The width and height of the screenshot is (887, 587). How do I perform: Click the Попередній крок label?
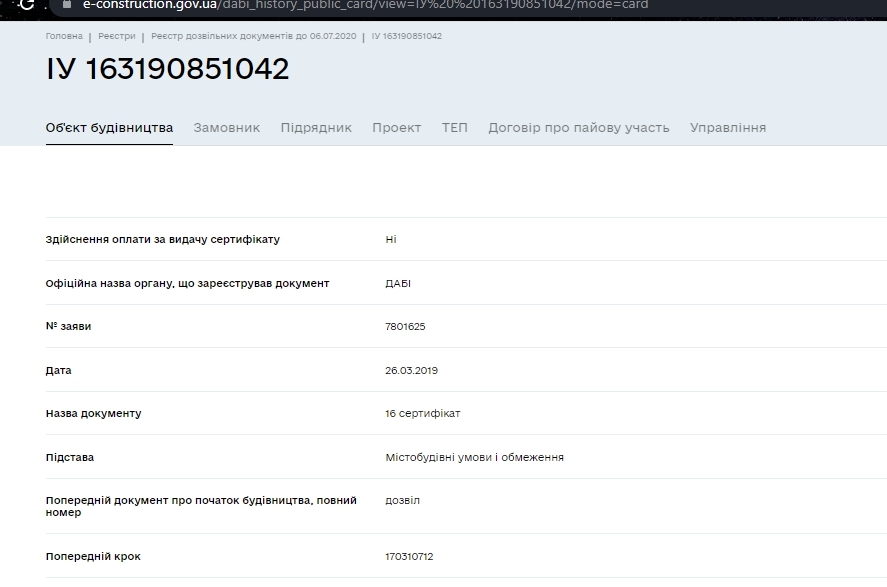click(93, 556)
